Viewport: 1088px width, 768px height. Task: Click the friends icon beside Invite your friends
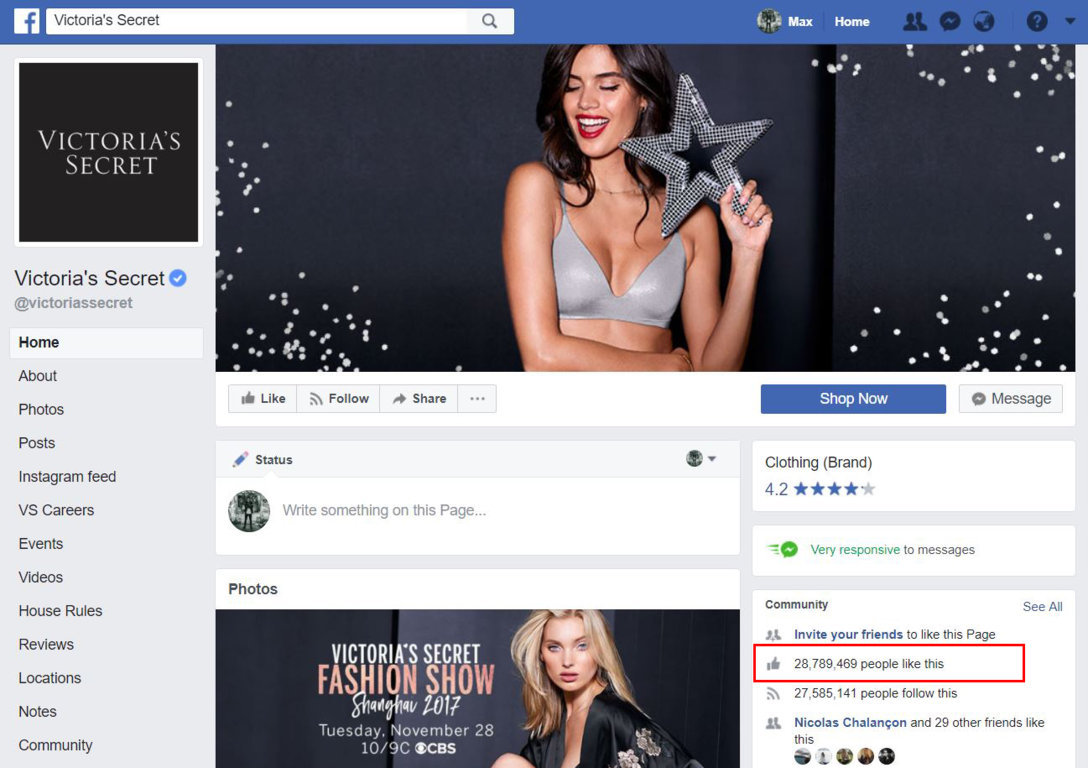click(x=773, y=634)
